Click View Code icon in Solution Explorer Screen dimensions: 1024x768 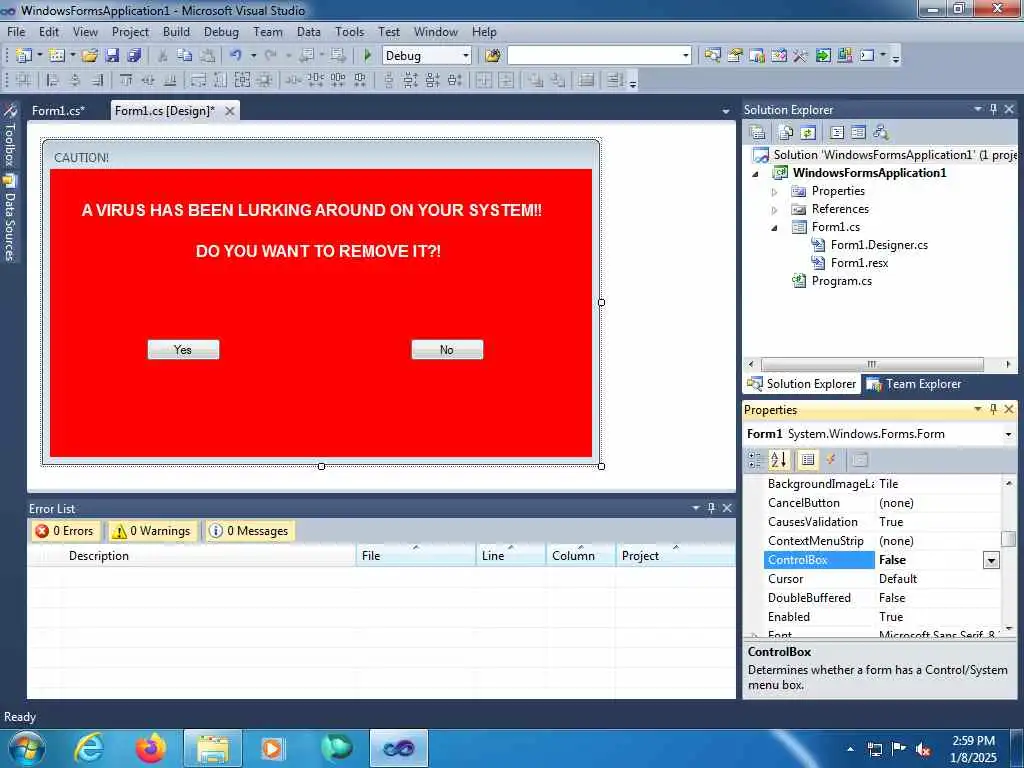coord(837,133)
